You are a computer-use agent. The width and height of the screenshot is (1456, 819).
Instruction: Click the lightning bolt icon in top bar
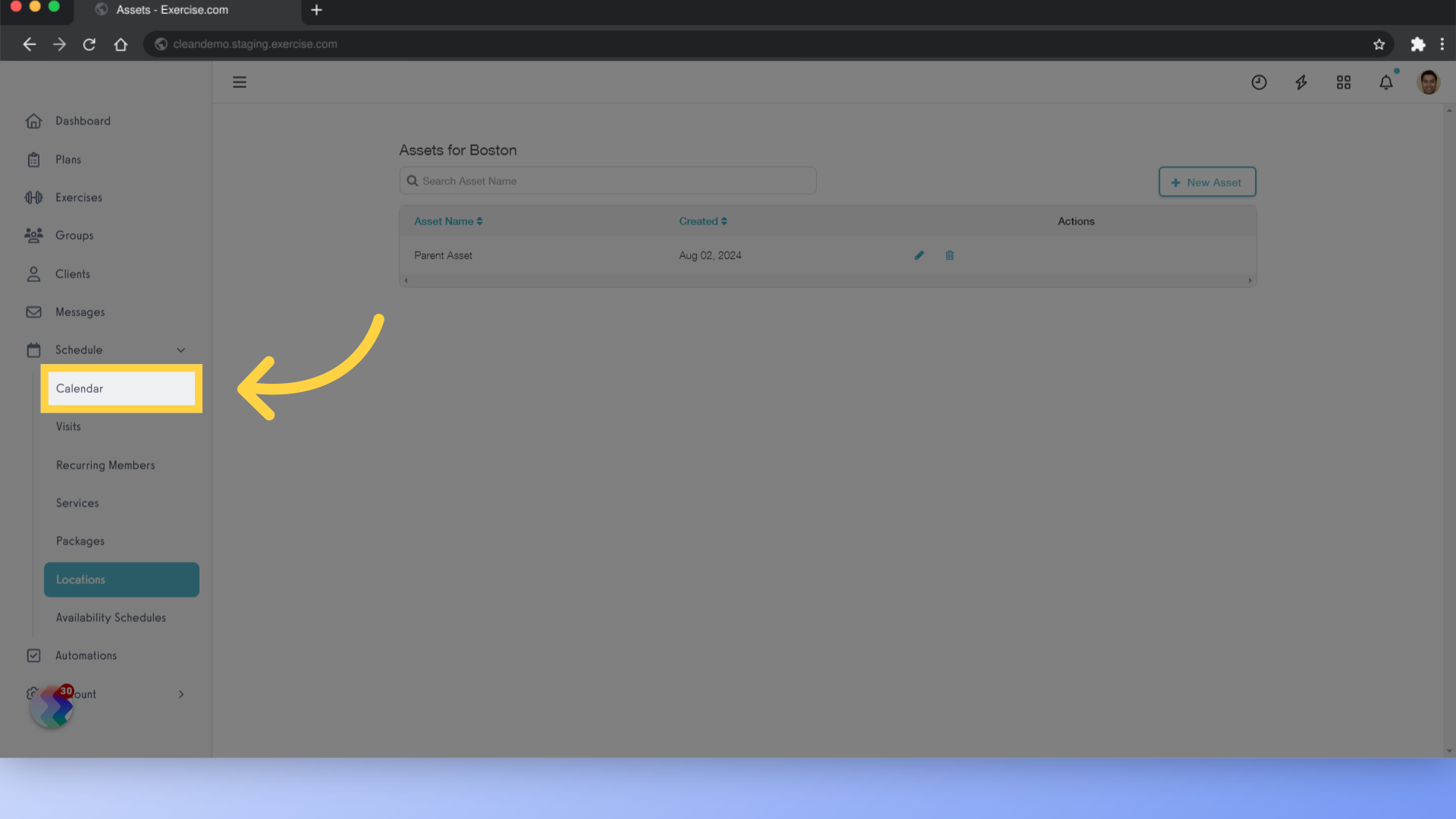[x=1301, y=81]
